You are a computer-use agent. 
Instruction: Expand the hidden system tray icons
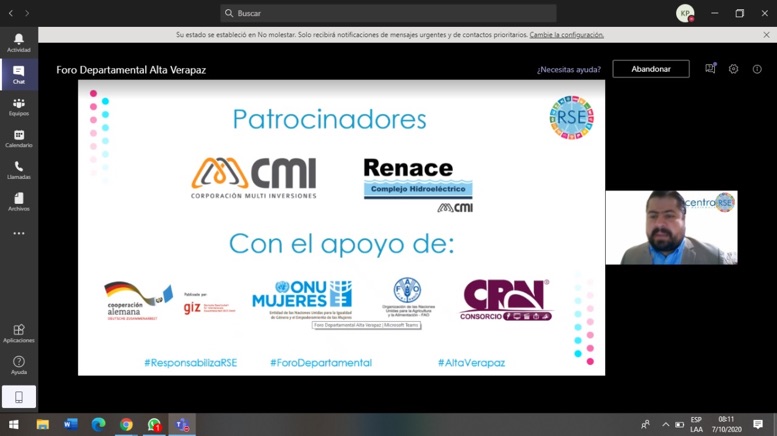point(666,425)
